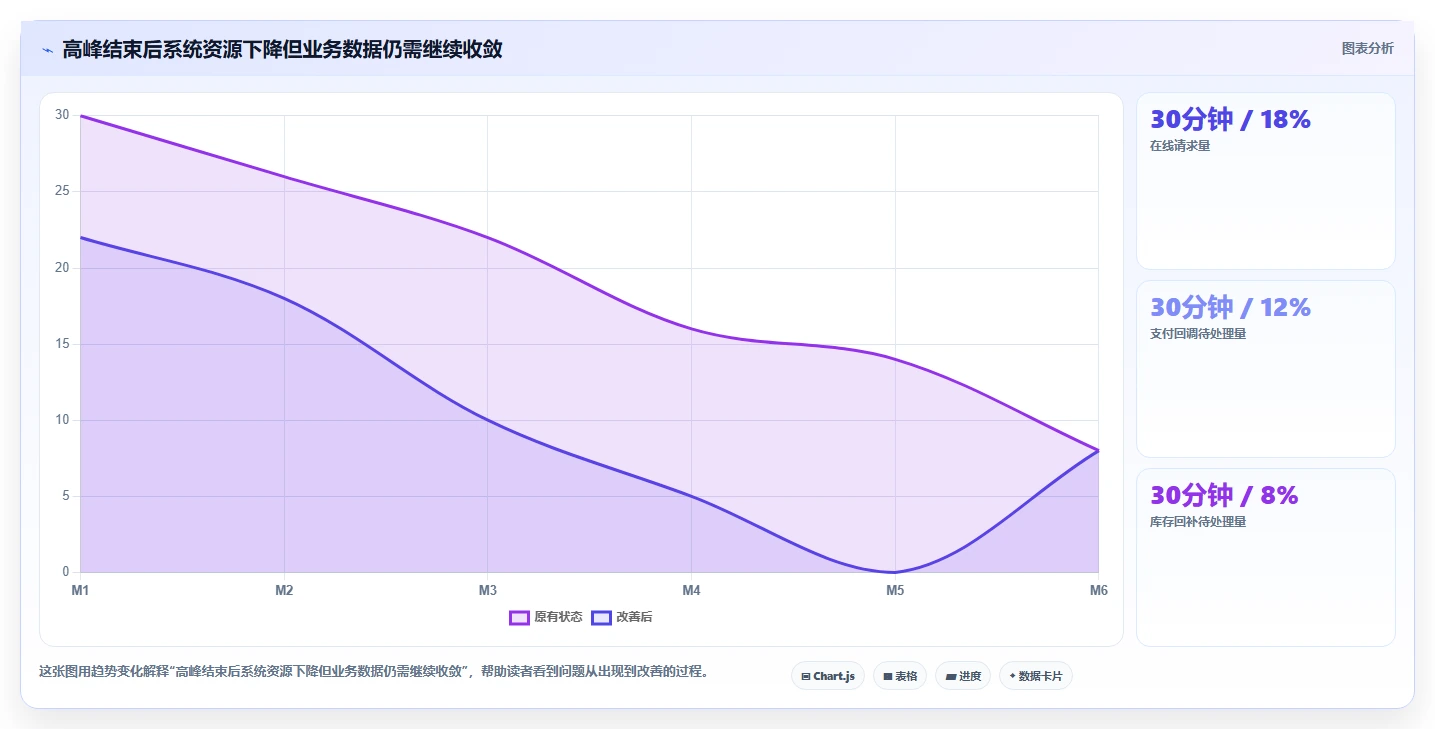Click the M1 axis label
The image size is (1435, 729).
pyautogui.click(x=80, y=590)
